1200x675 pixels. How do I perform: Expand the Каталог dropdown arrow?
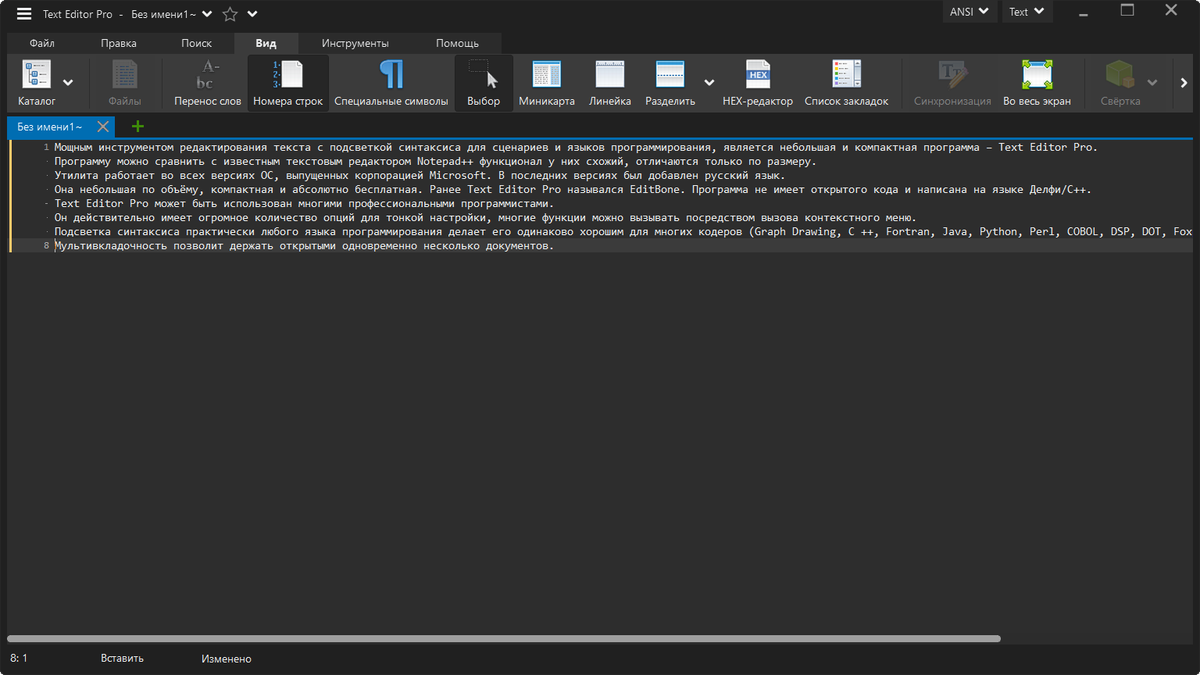point(68,83)
